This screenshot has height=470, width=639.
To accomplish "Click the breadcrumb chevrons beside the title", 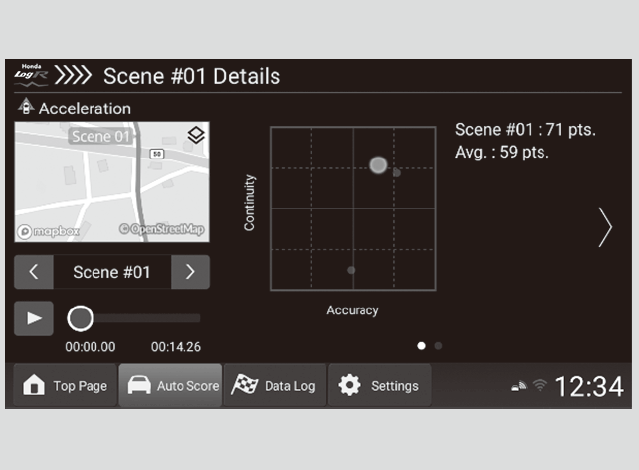I will click(x=73, y=76).
